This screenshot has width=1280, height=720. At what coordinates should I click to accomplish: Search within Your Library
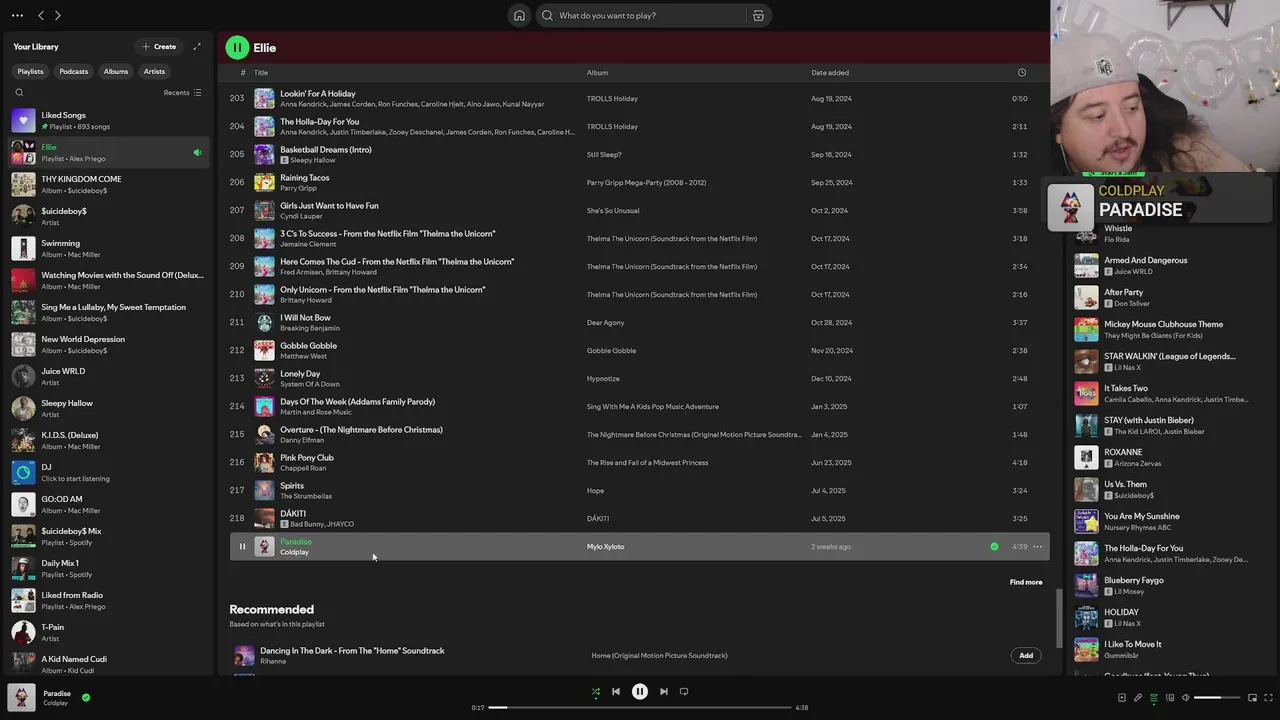19,92
